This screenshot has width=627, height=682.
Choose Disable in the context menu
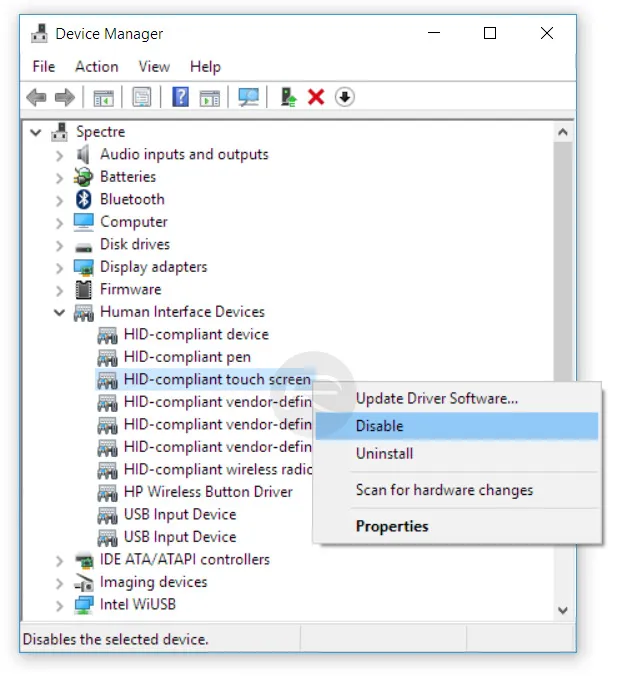[x=457, y=426]
